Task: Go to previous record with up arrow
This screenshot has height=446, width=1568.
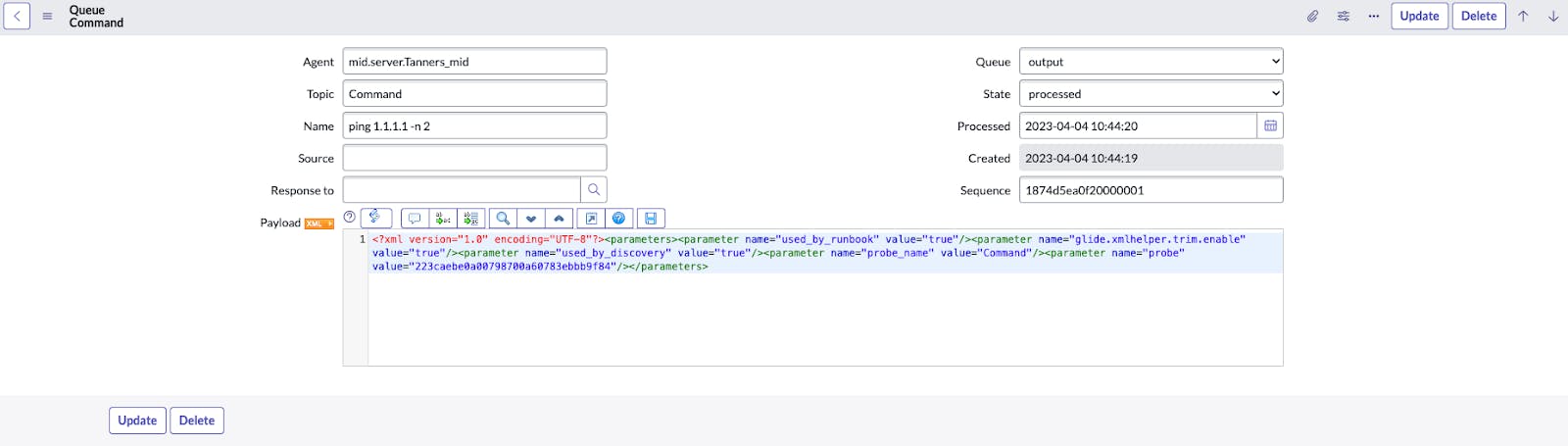Action: coord(1523,16)
